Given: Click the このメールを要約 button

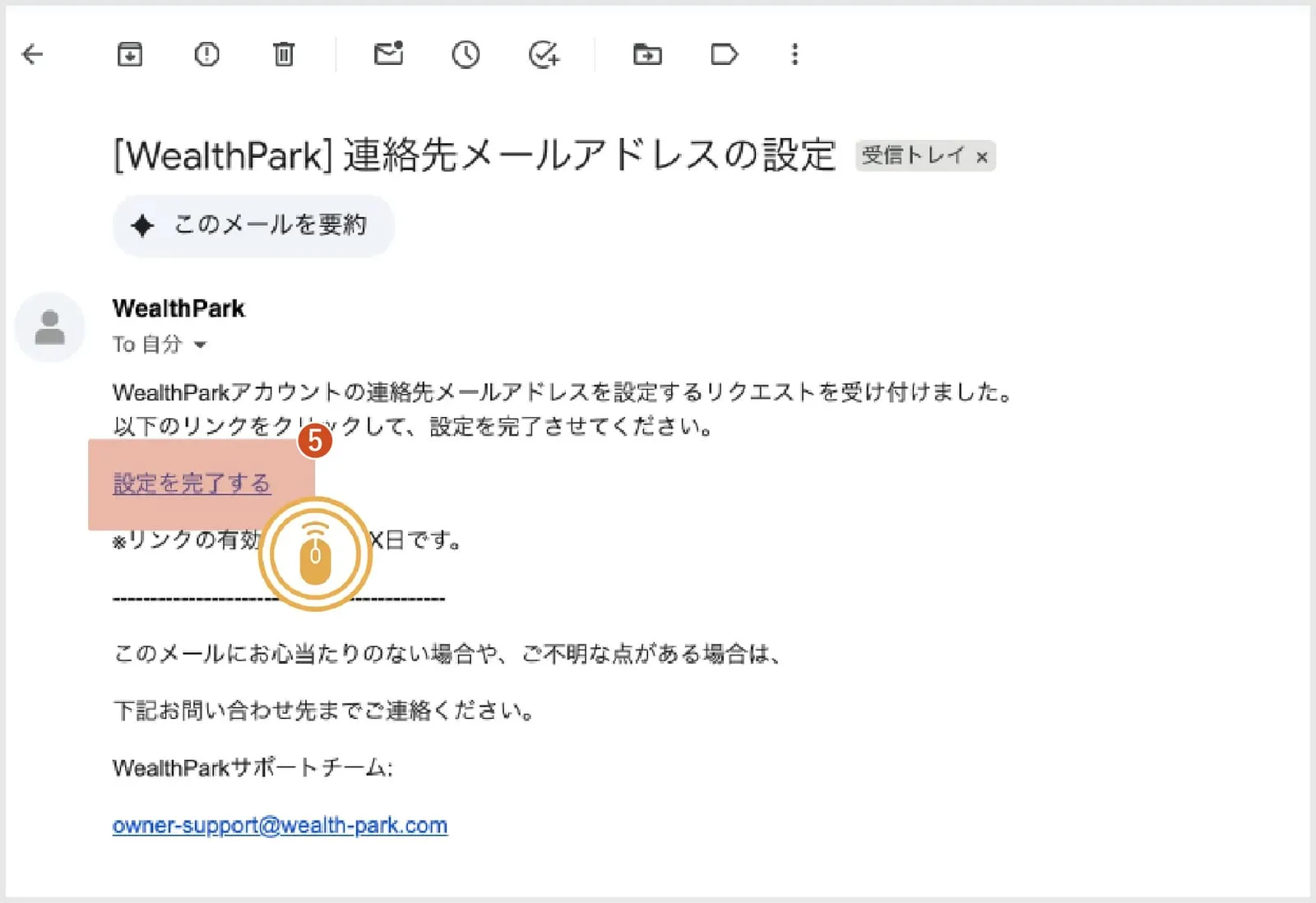Looking at the screenshot, I should (x=253, y=225).
